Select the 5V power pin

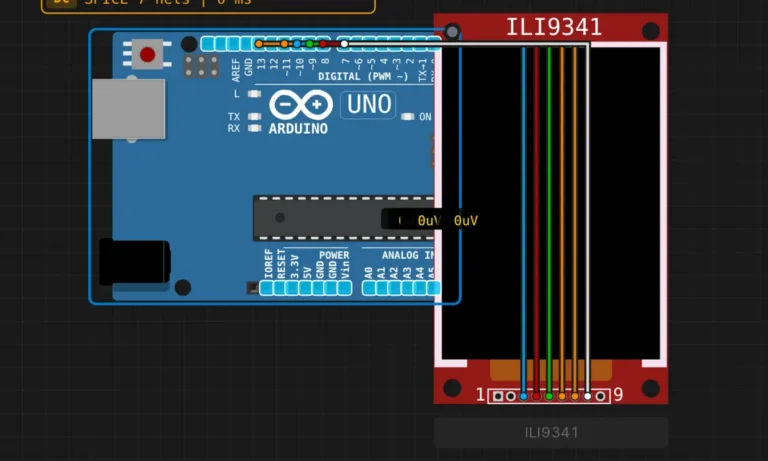(x=305, y=288)
